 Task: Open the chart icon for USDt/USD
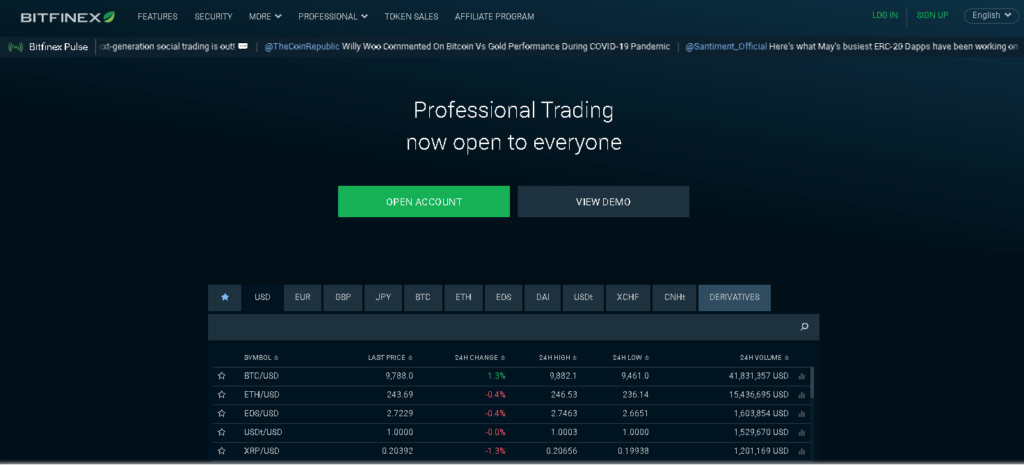tap(801, 432)
